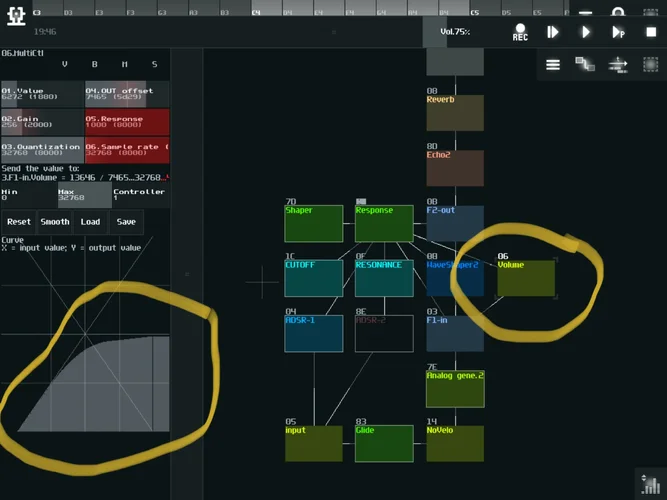667x500 pixels.
Task: Select the CUTOFF module
Action: point(314,278)
